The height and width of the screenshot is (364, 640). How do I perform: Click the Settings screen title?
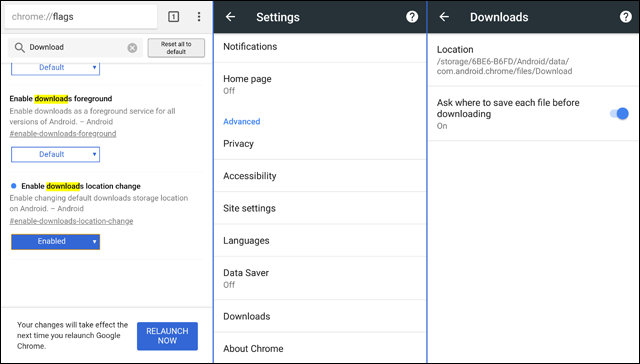[278, 17]
